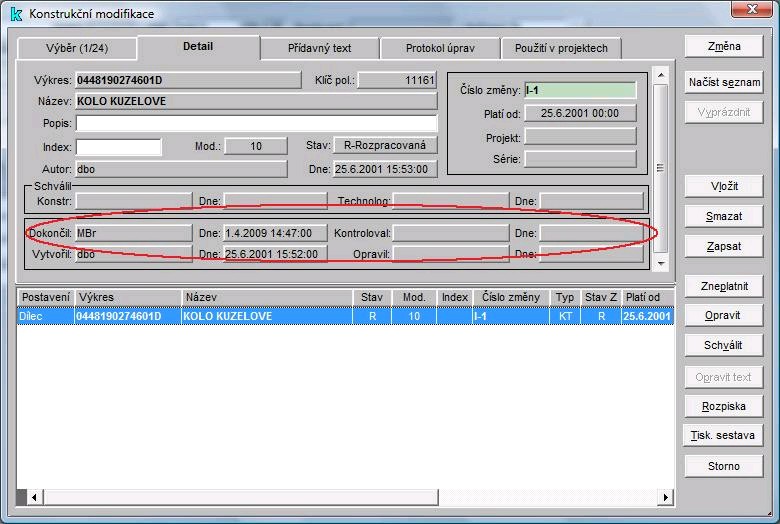Click the Vytvořil field containing dbo

[134, 254]
